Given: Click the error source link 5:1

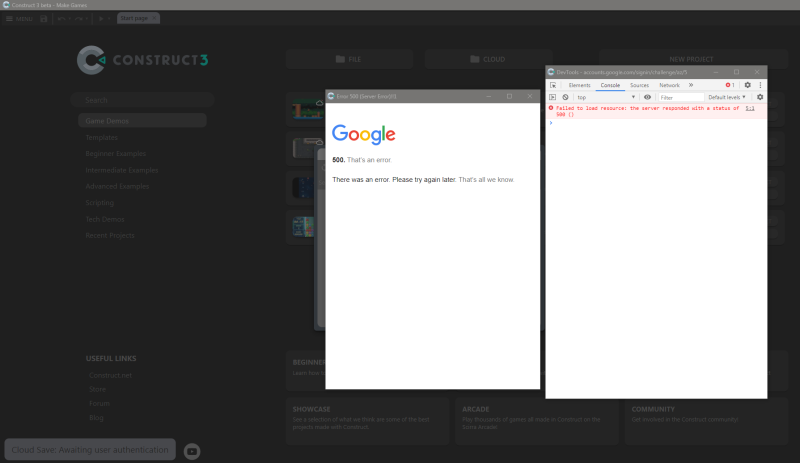Looking at the screenshot, I should [x=749, y=108].
